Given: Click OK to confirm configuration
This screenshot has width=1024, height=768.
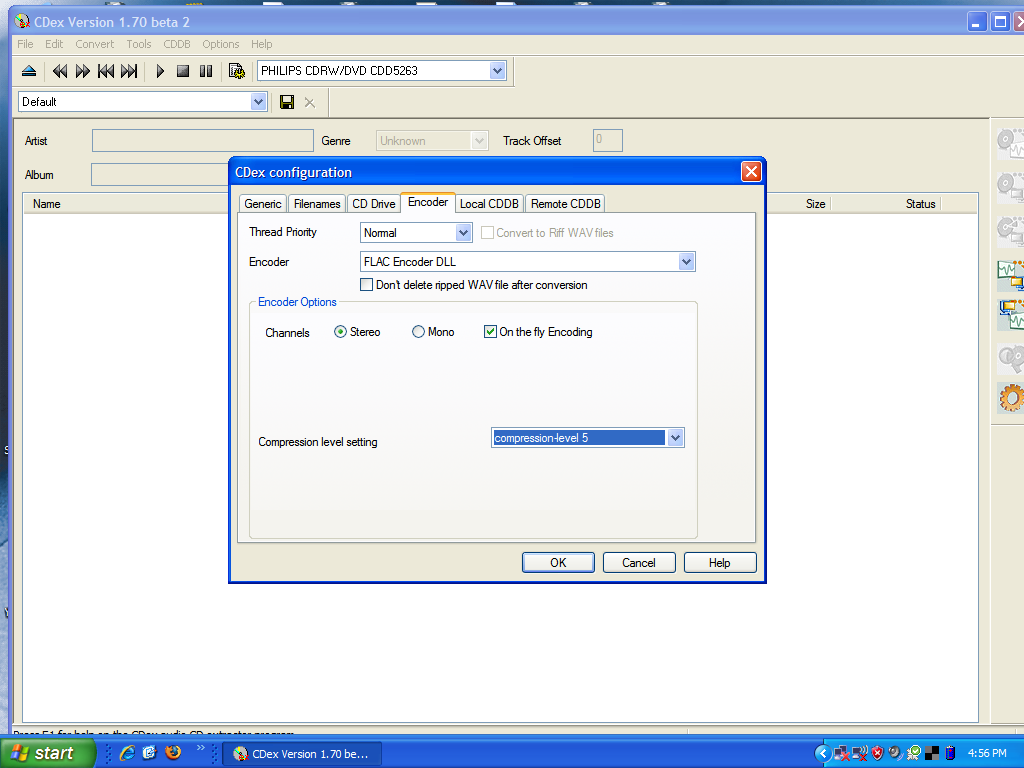Looking at the screenshot, I should click(558, 563).
